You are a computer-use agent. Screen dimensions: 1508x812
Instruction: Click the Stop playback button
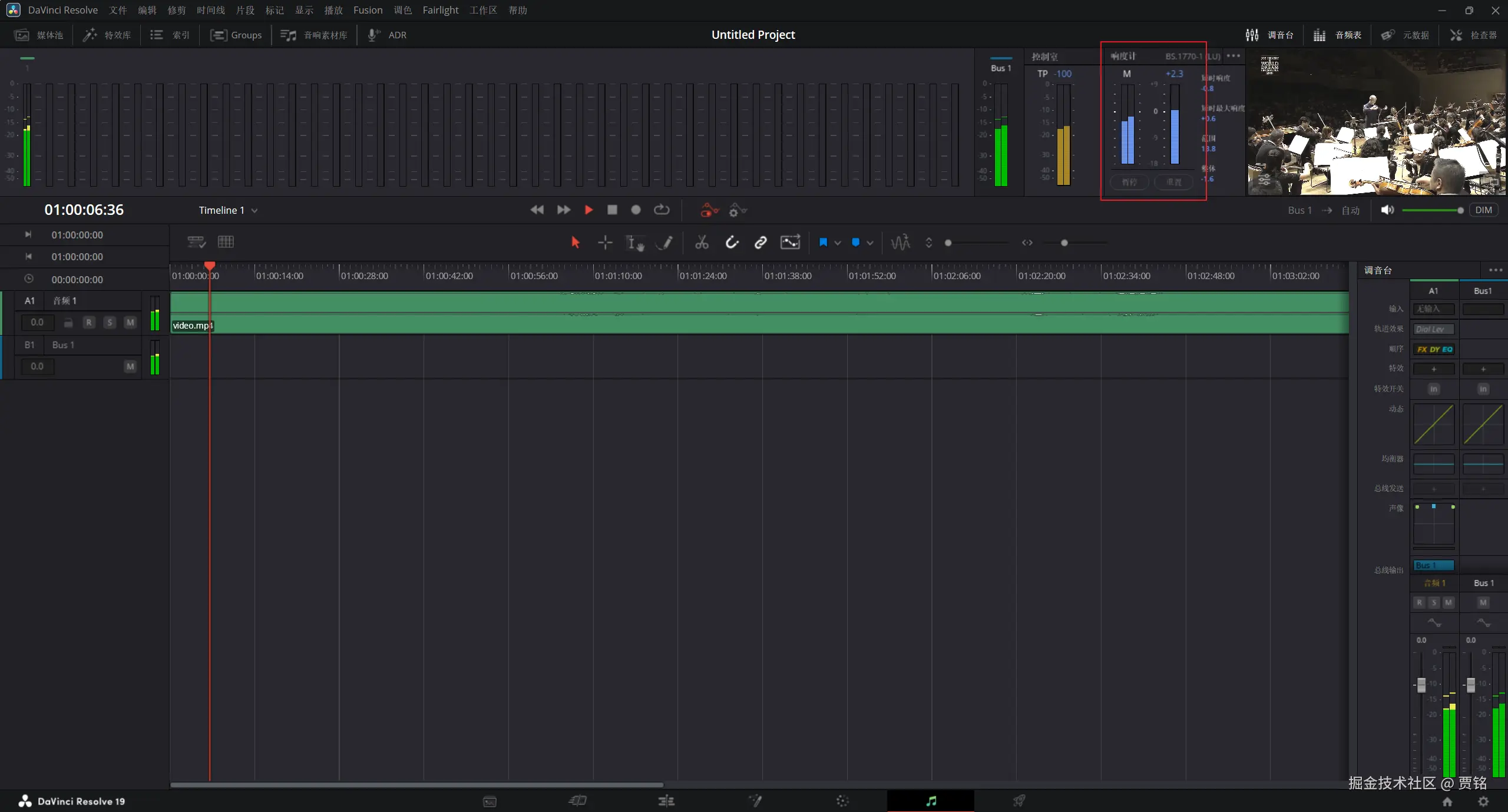point(612,210)
